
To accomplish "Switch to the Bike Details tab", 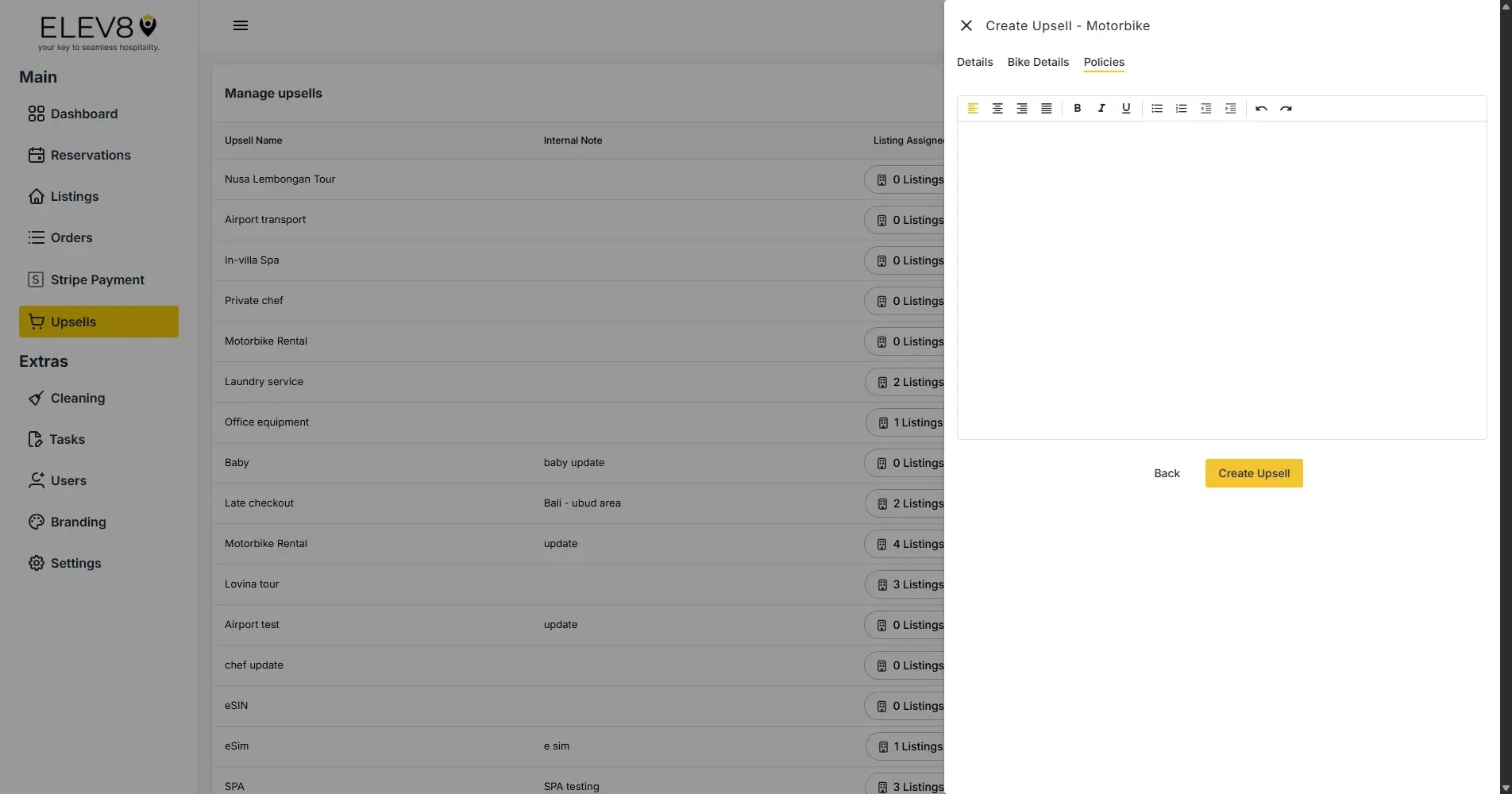I will [x=1038, y=62].
